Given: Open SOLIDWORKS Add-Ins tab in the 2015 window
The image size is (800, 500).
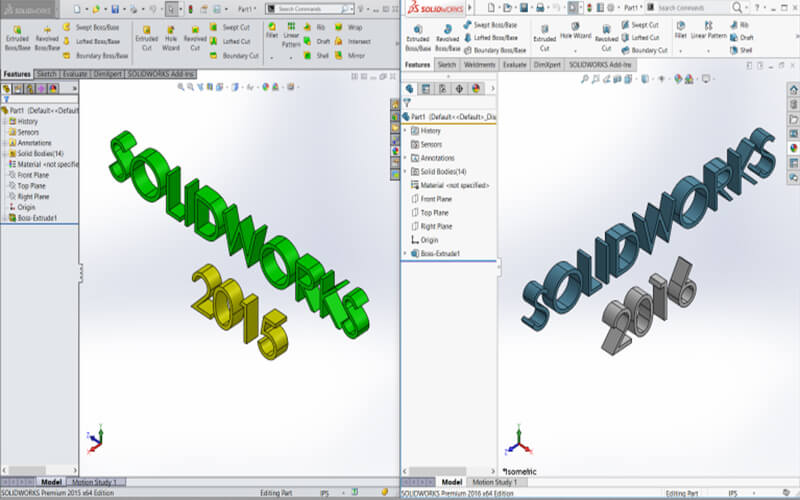Looking at the screenshot, I should click(x=160, y=74).
